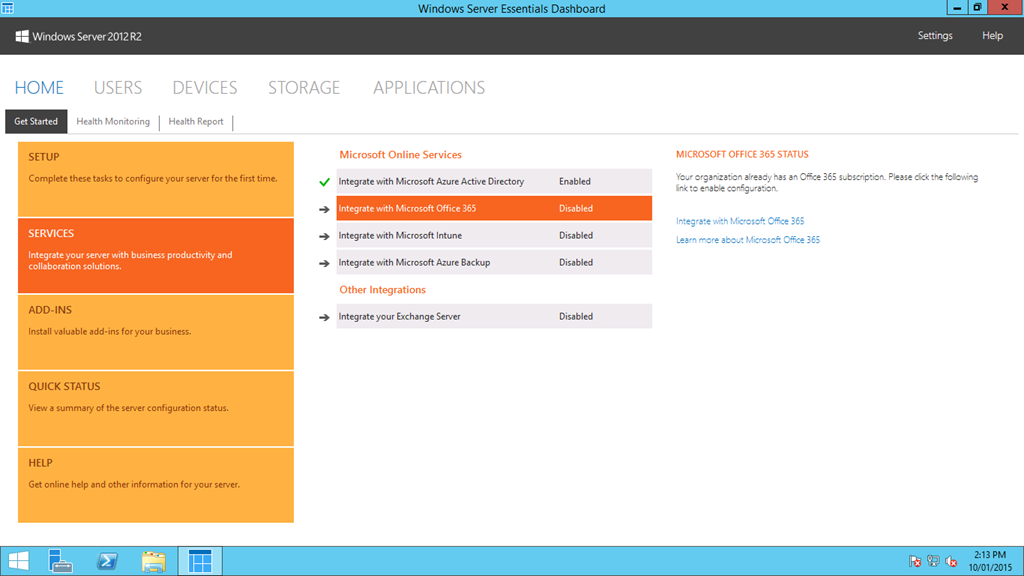Click the Help button in the header
The image size is (1024, 576).
point(992,36)
